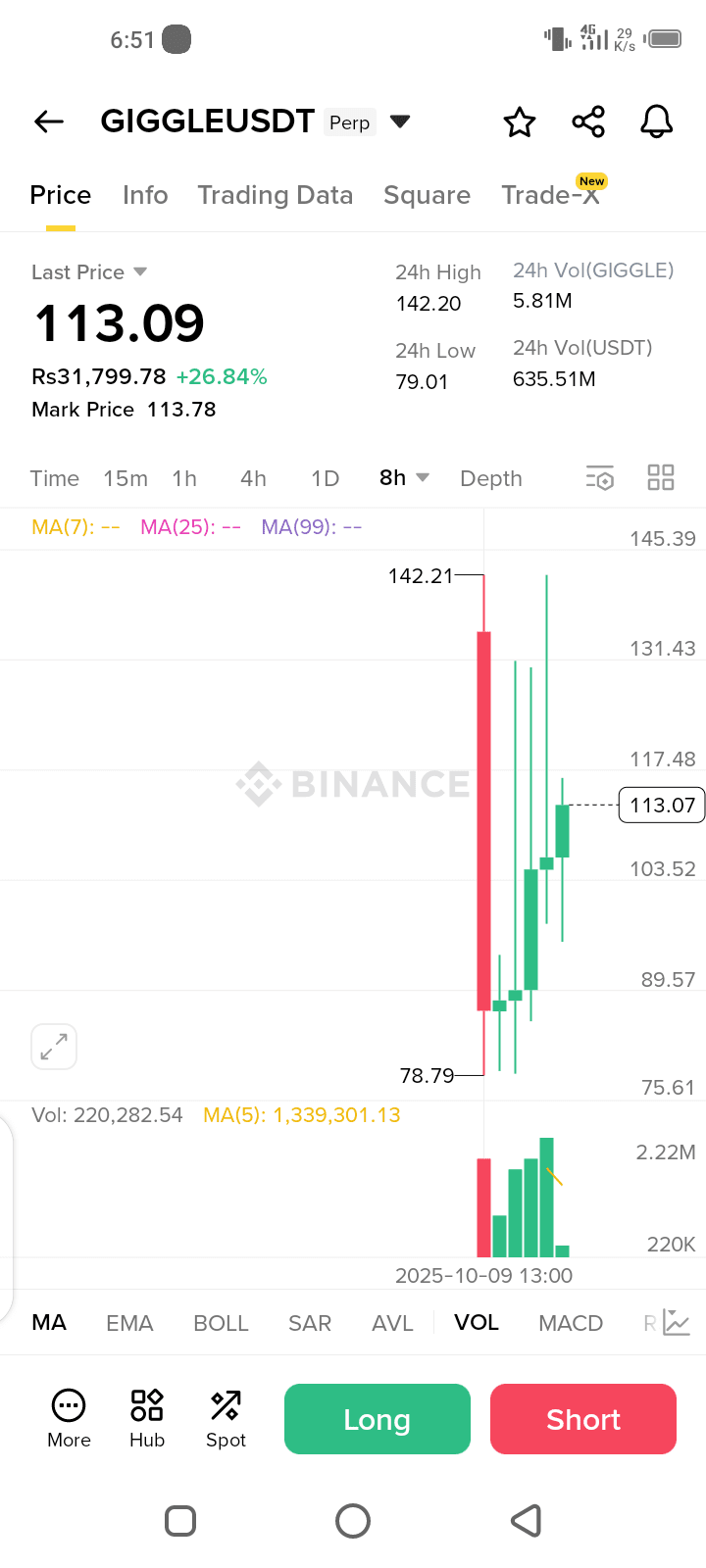
Task: Open price alert bell icon
Action: [656, 122]
